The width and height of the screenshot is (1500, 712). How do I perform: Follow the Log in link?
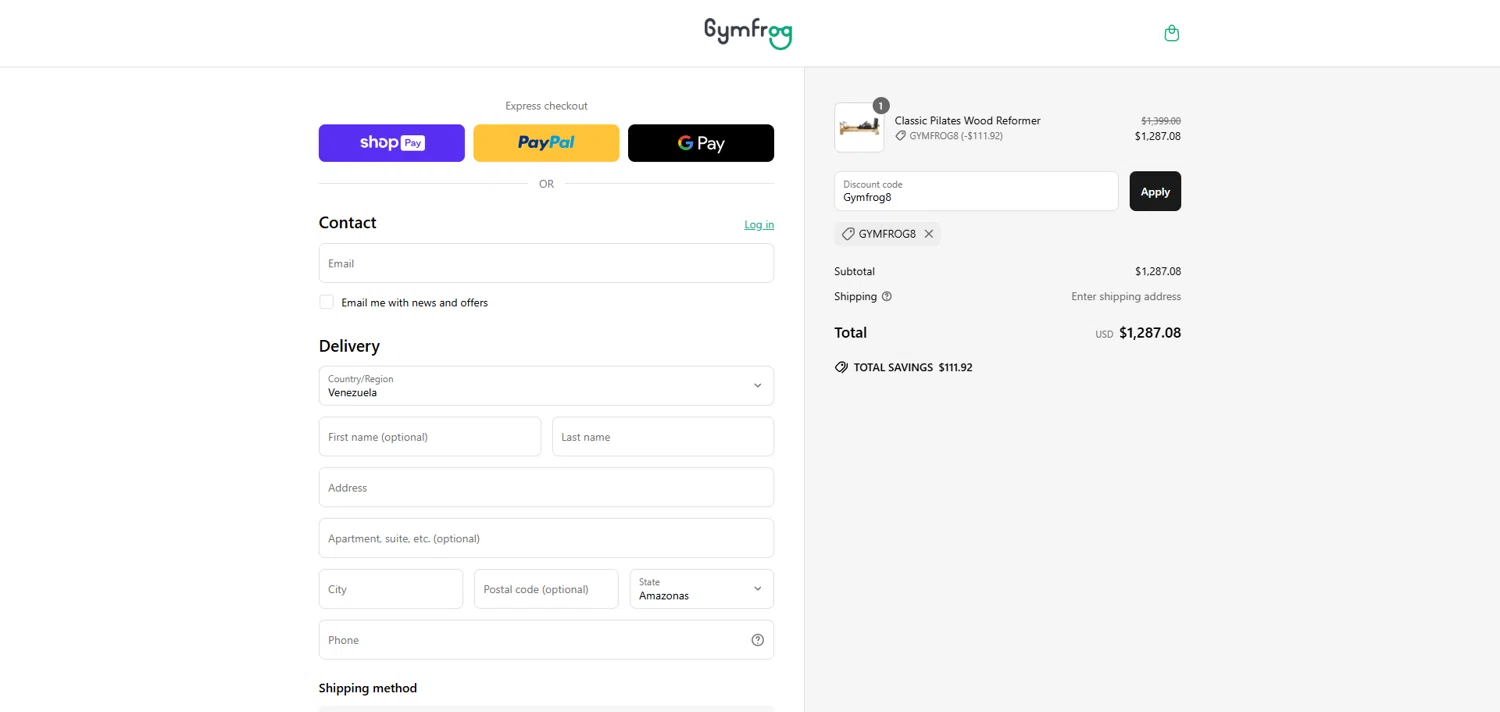tap(759, 225)
